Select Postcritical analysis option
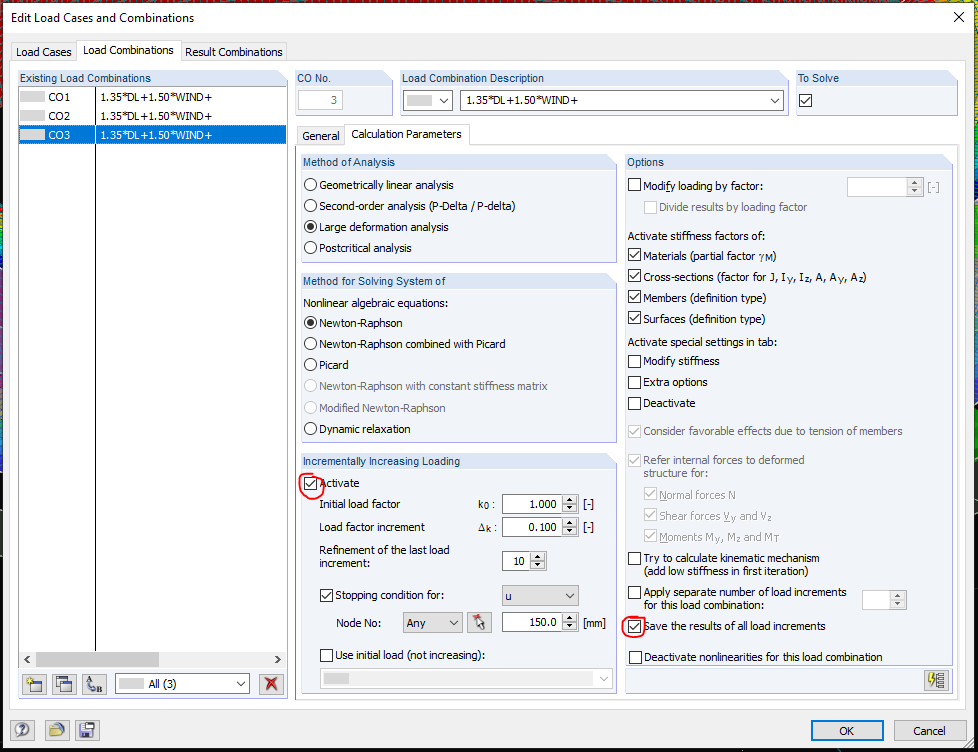Image resolution: width=978 pixels, height=752 pixels. [x=310, y=248]
